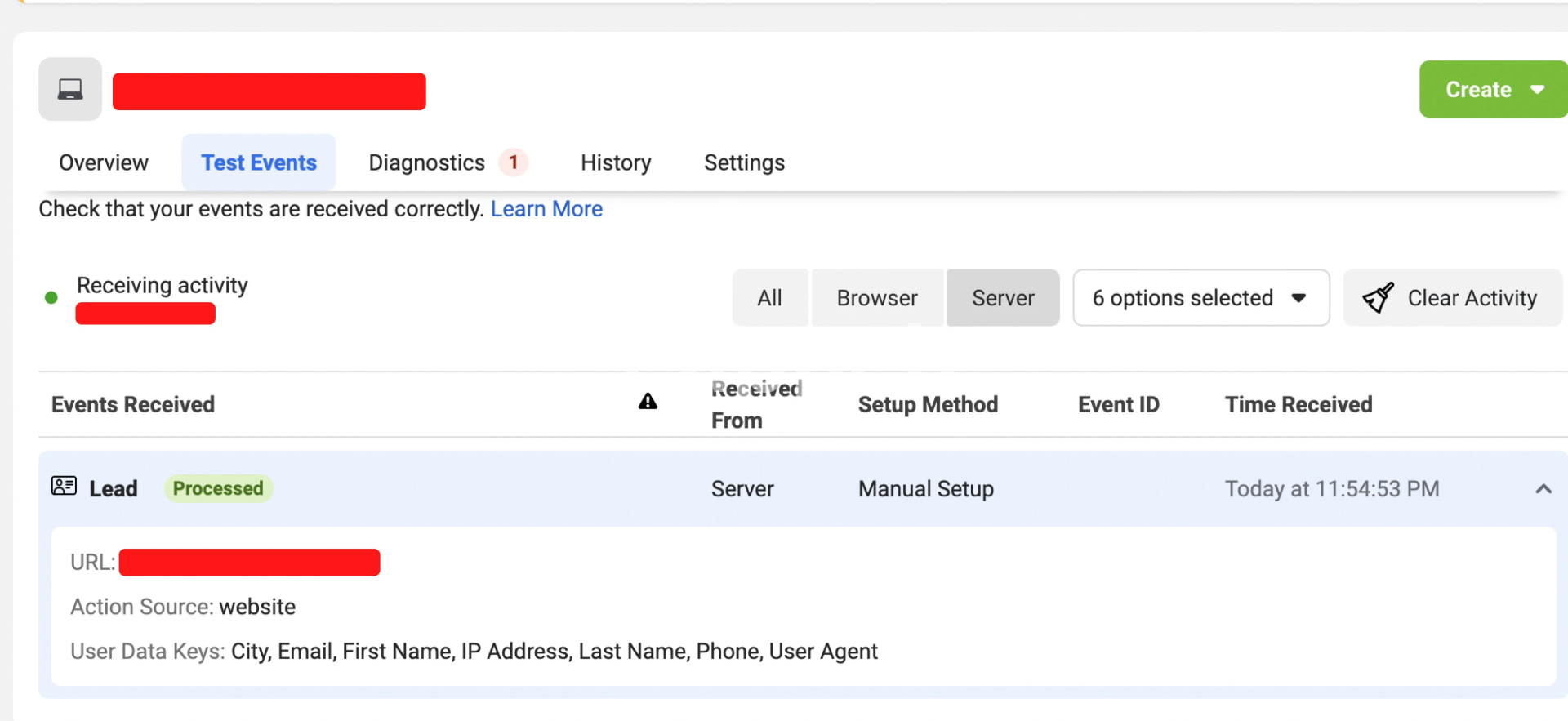Select the All events filter
The width and height of the screenshot is (1568, 721).
[769, 298]
